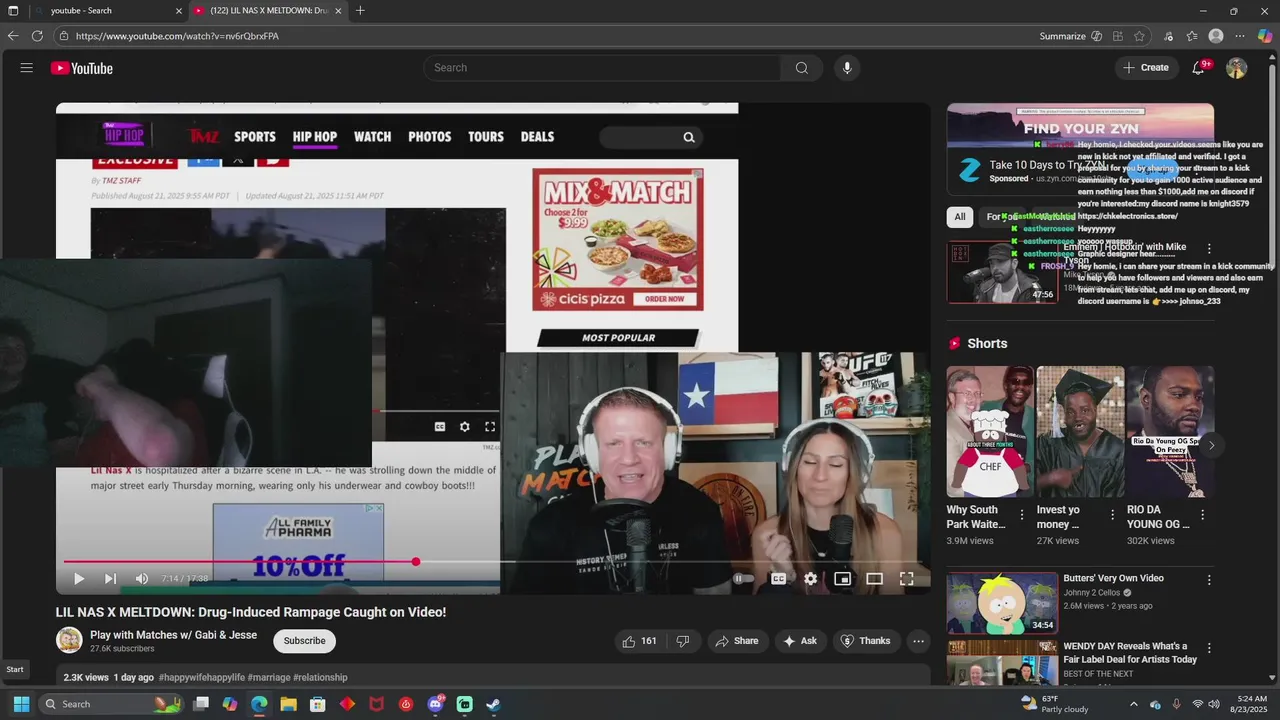Open options for Eminem Hotboxin video
This screenshot has width=1280, height=720.
click(x=1209, y=248)
